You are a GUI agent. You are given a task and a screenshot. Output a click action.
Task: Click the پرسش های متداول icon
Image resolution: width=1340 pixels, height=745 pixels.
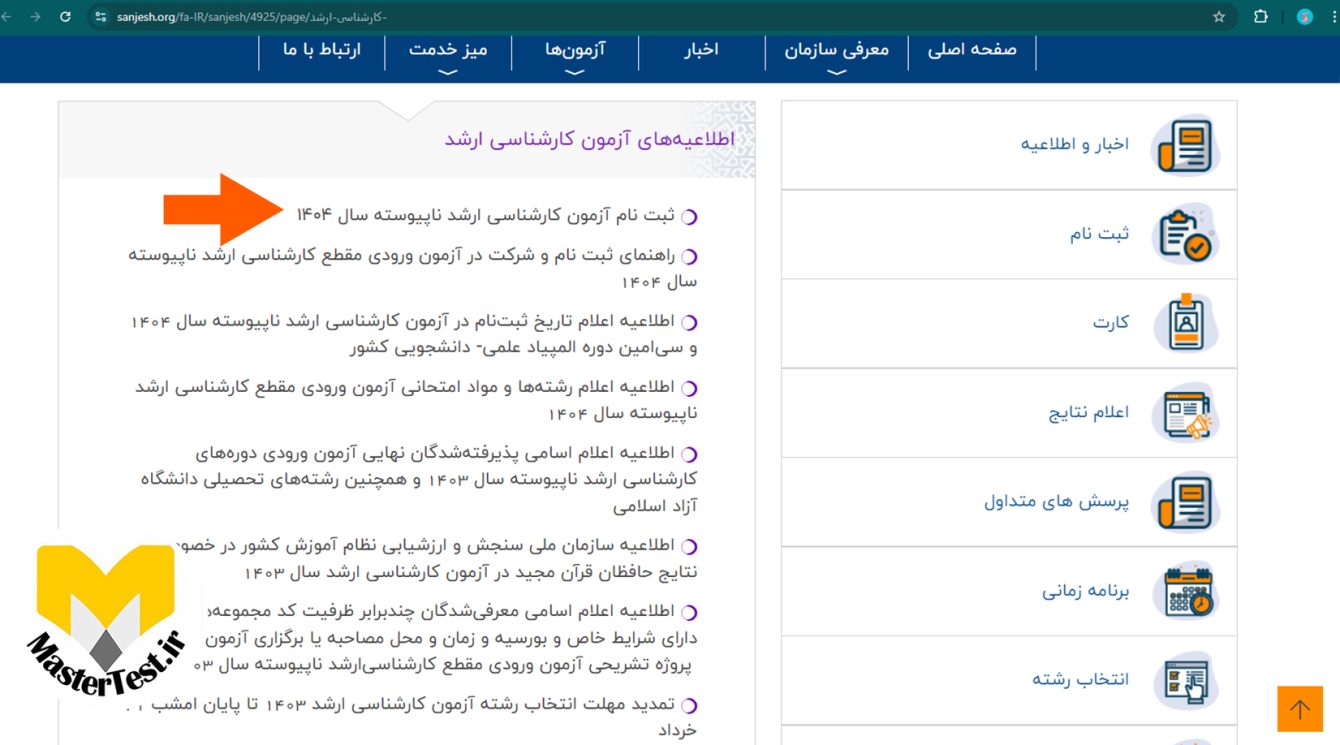(x=1185, y=501)
